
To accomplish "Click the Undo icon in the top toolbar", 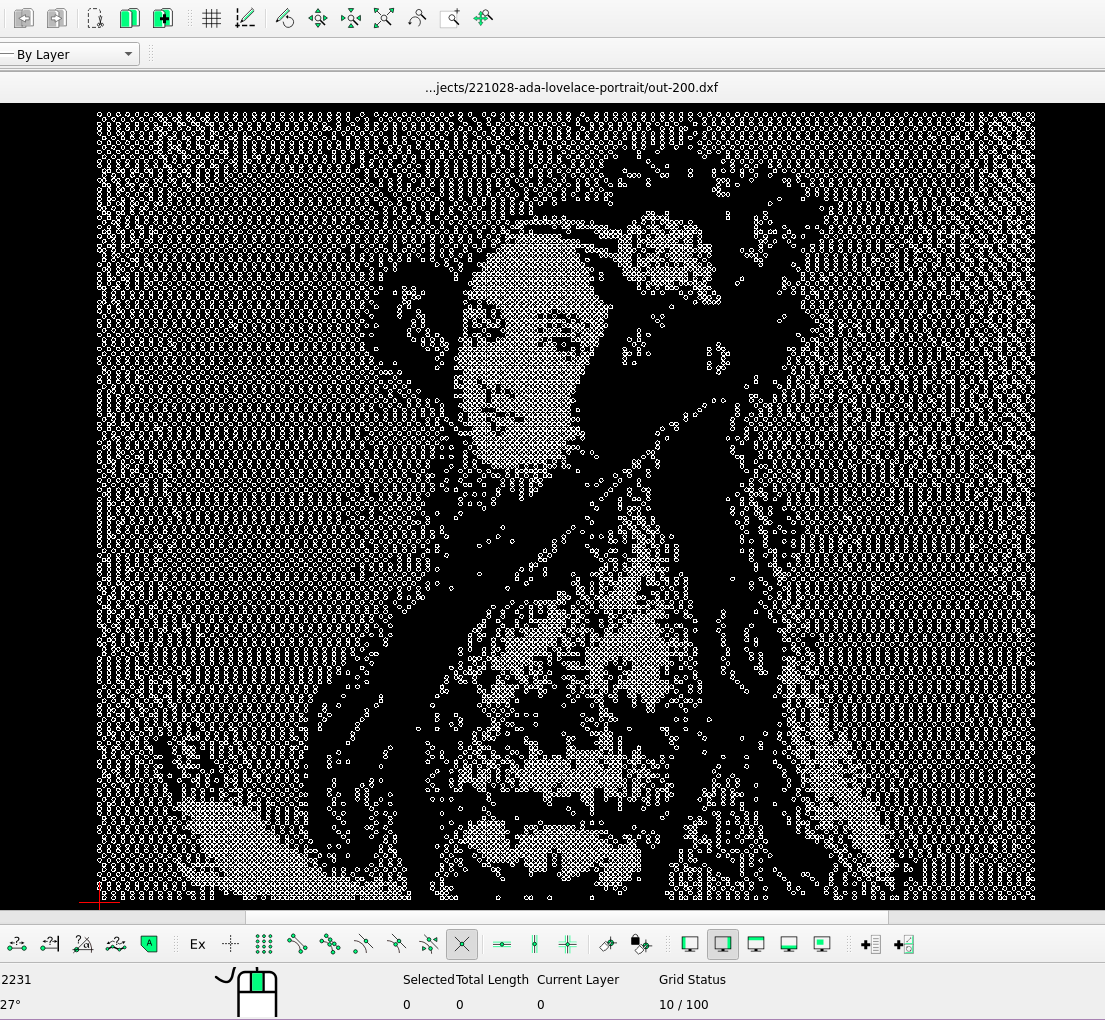I will 24,18.
